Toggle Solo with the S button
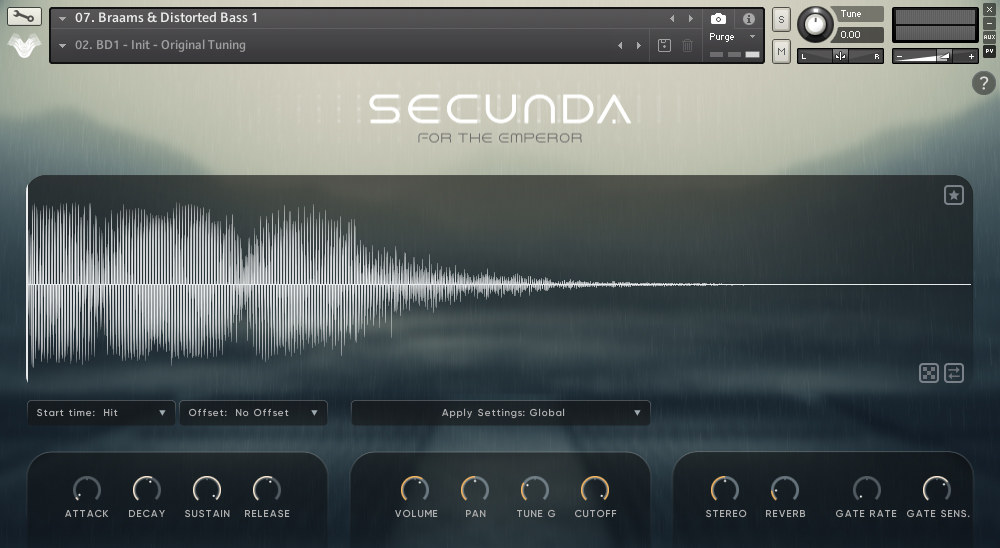This screenshot has width=1000, height=548. [x=781, y=20]
